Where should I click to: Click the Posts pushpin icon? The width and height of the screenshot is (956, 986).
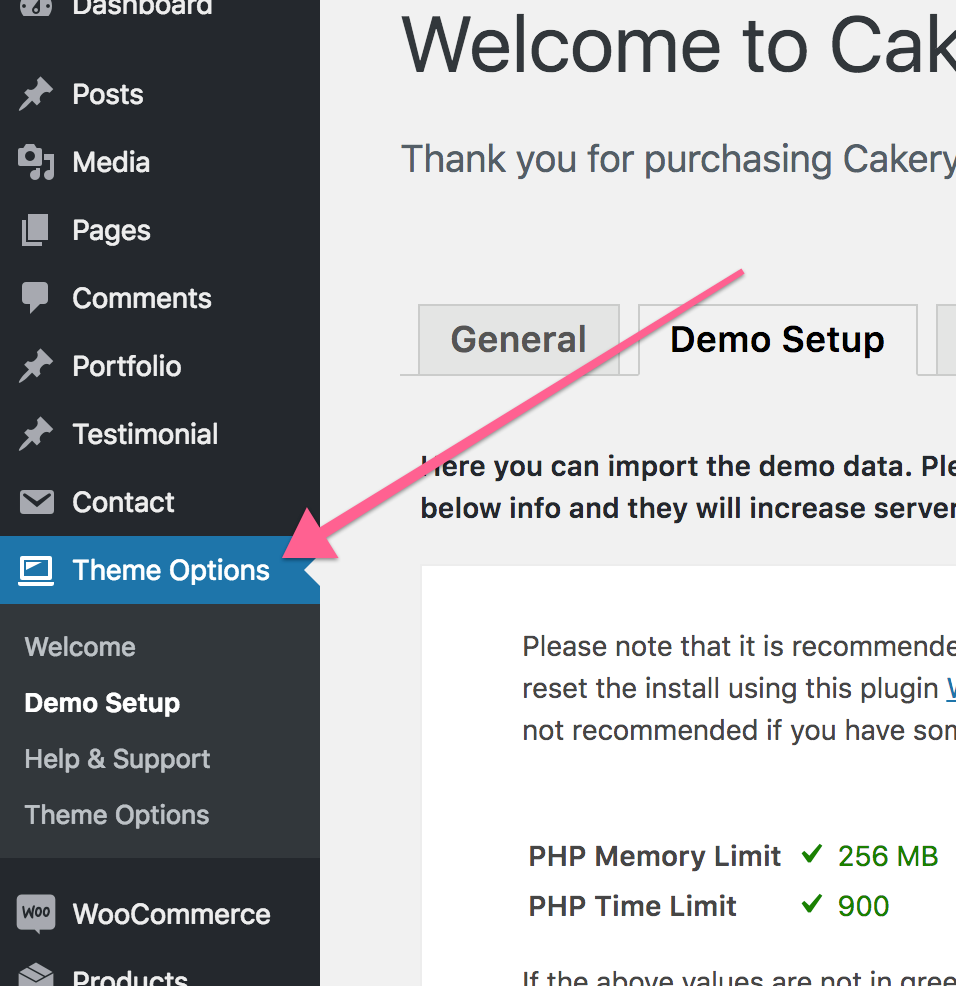[36, 95]
